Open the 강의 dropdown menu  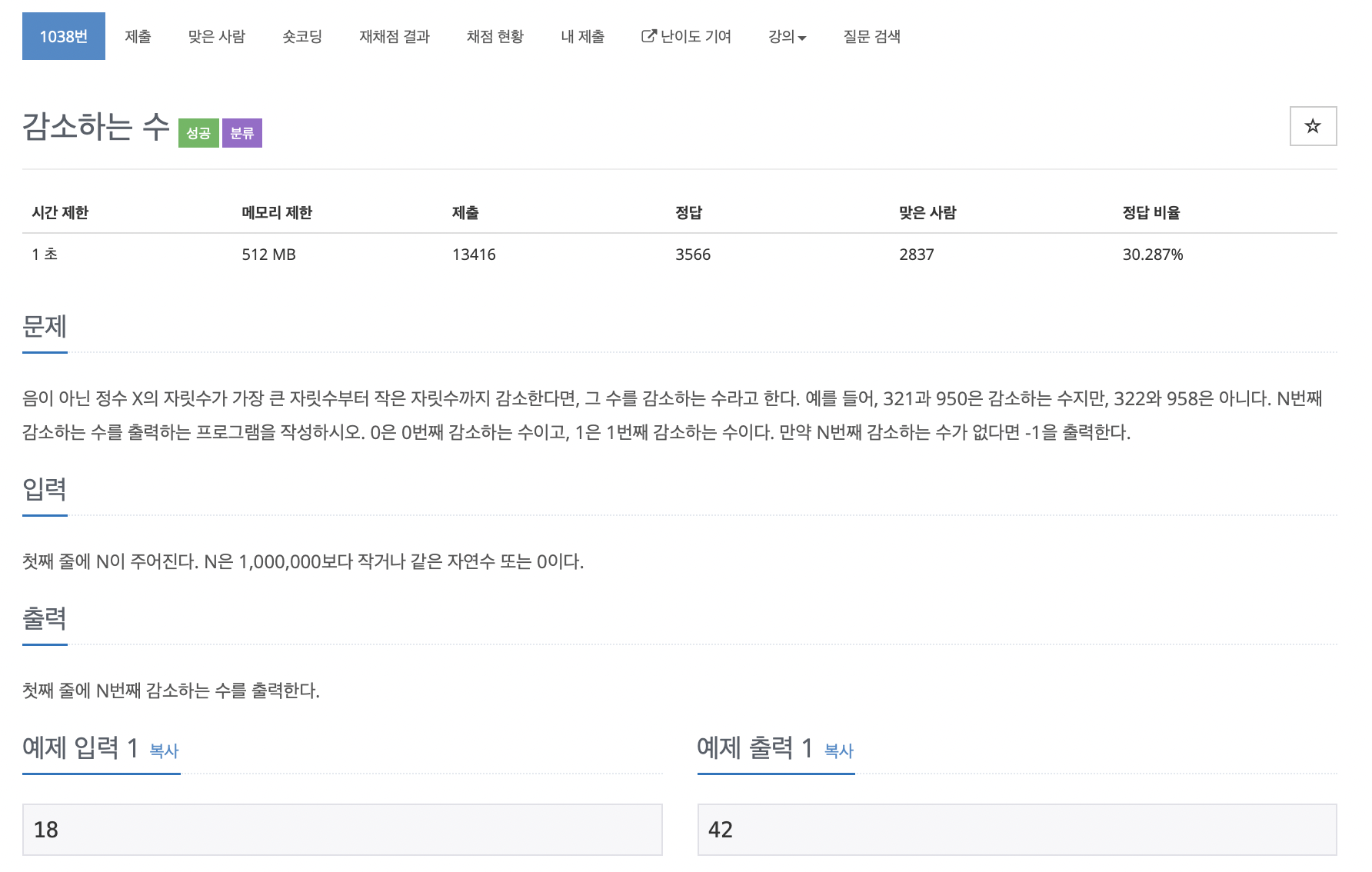(x=786, y=36)
